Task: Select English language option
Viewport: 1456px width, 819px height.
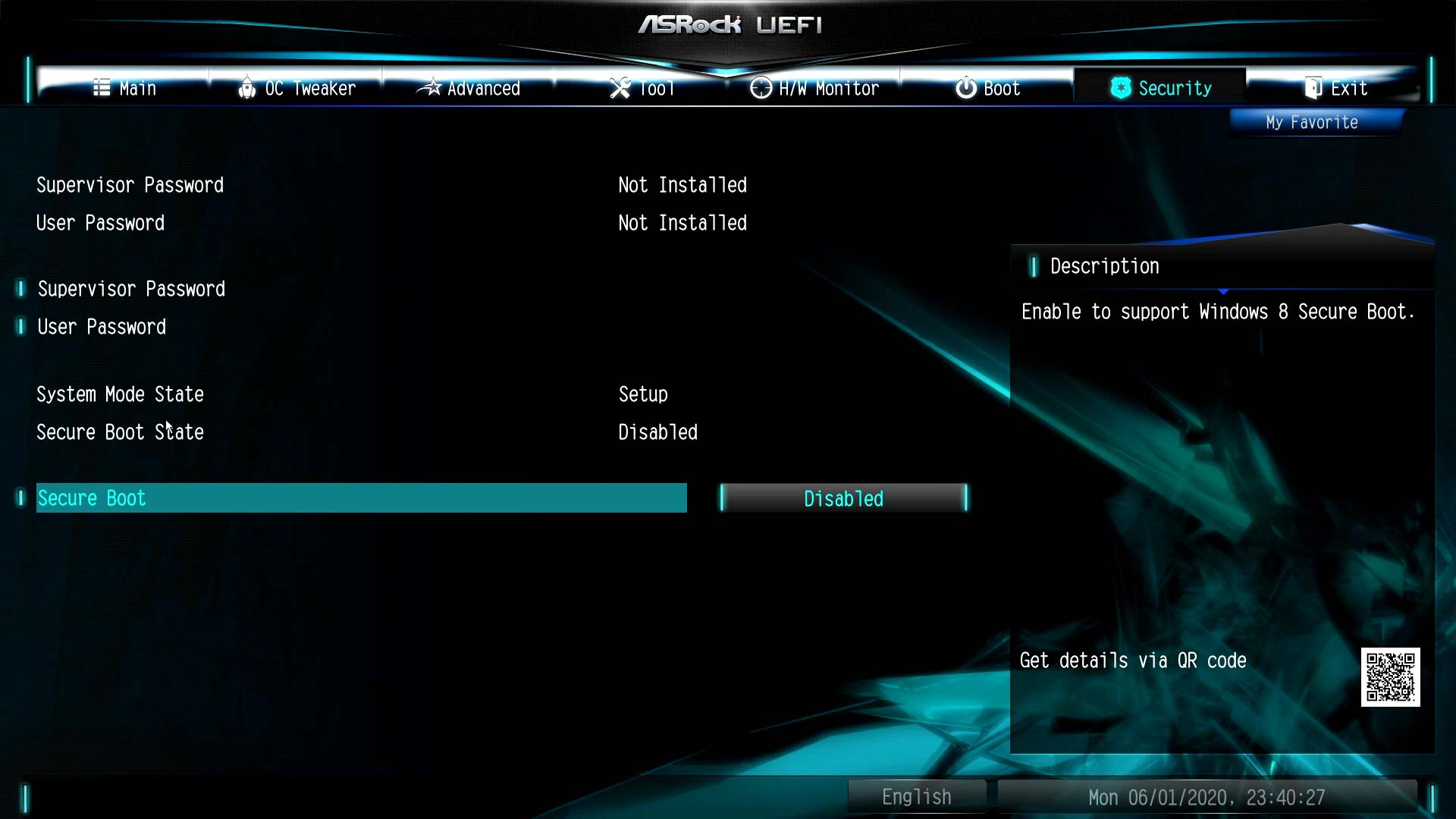Action: tap(916, 797)
